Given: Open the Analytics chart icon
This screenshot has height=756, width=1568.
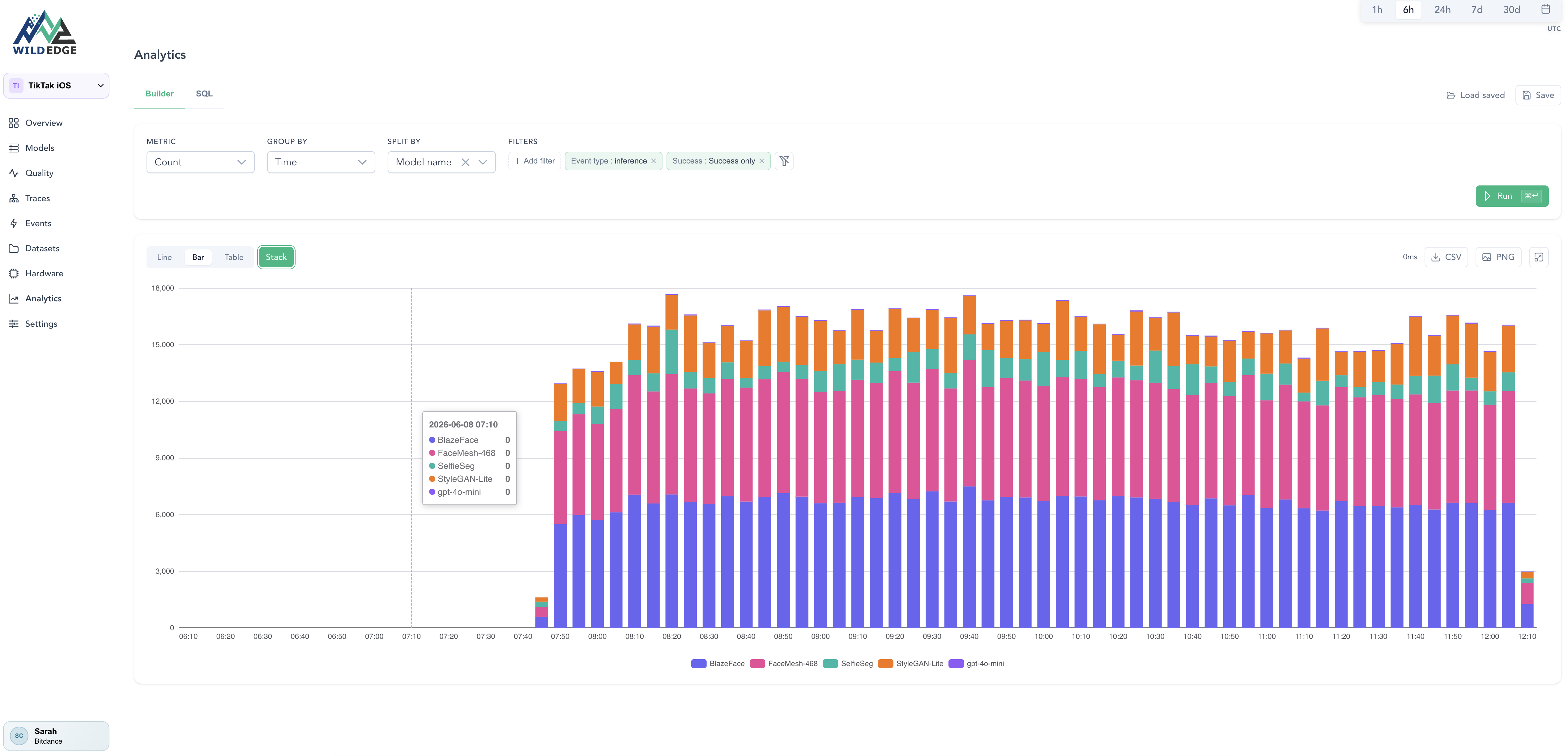Looking at the screenshot, I should (x=13, y=298).
